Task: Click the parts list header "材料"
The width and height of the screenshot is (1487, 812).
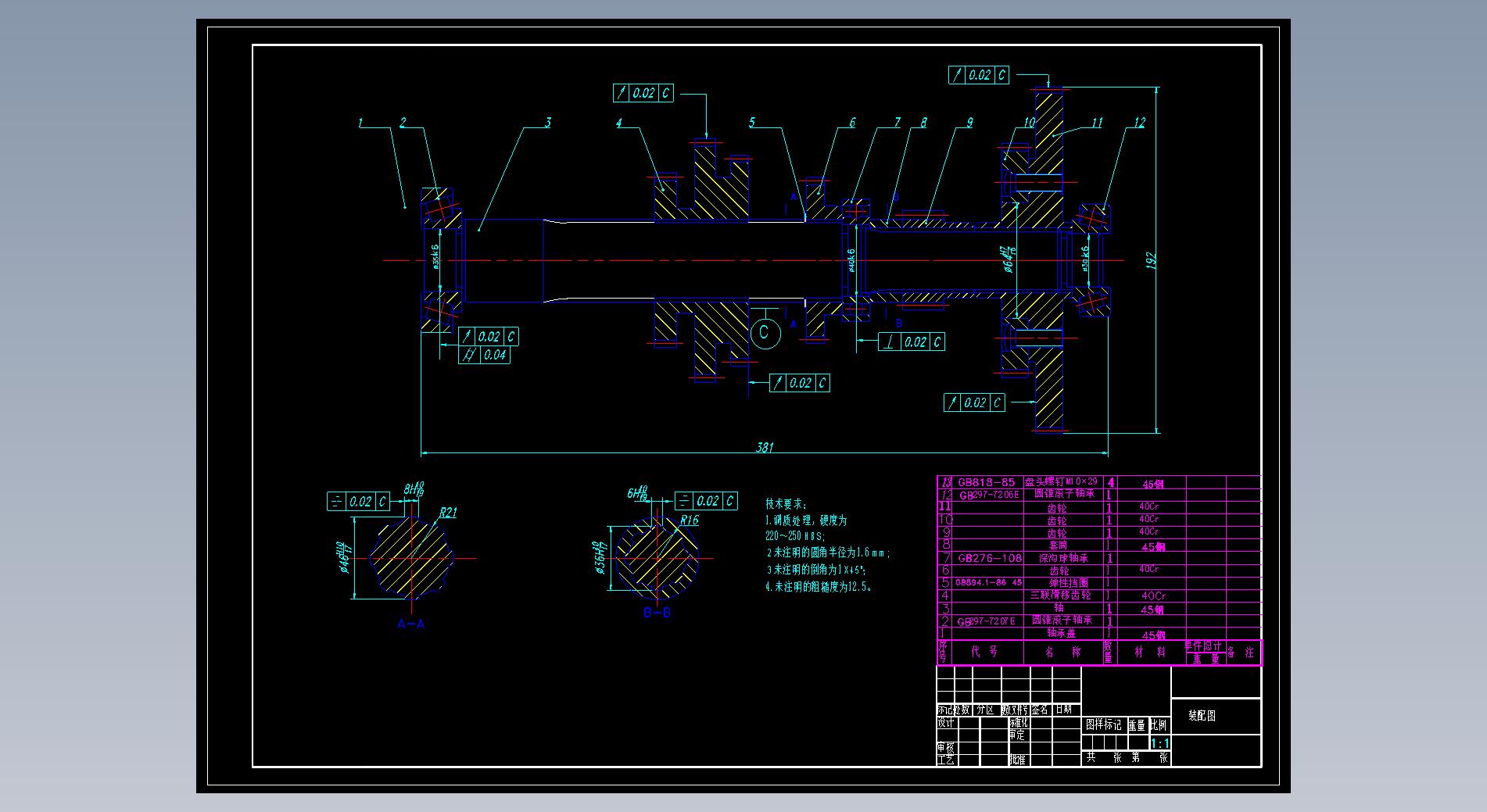Action: point(1149,652)
